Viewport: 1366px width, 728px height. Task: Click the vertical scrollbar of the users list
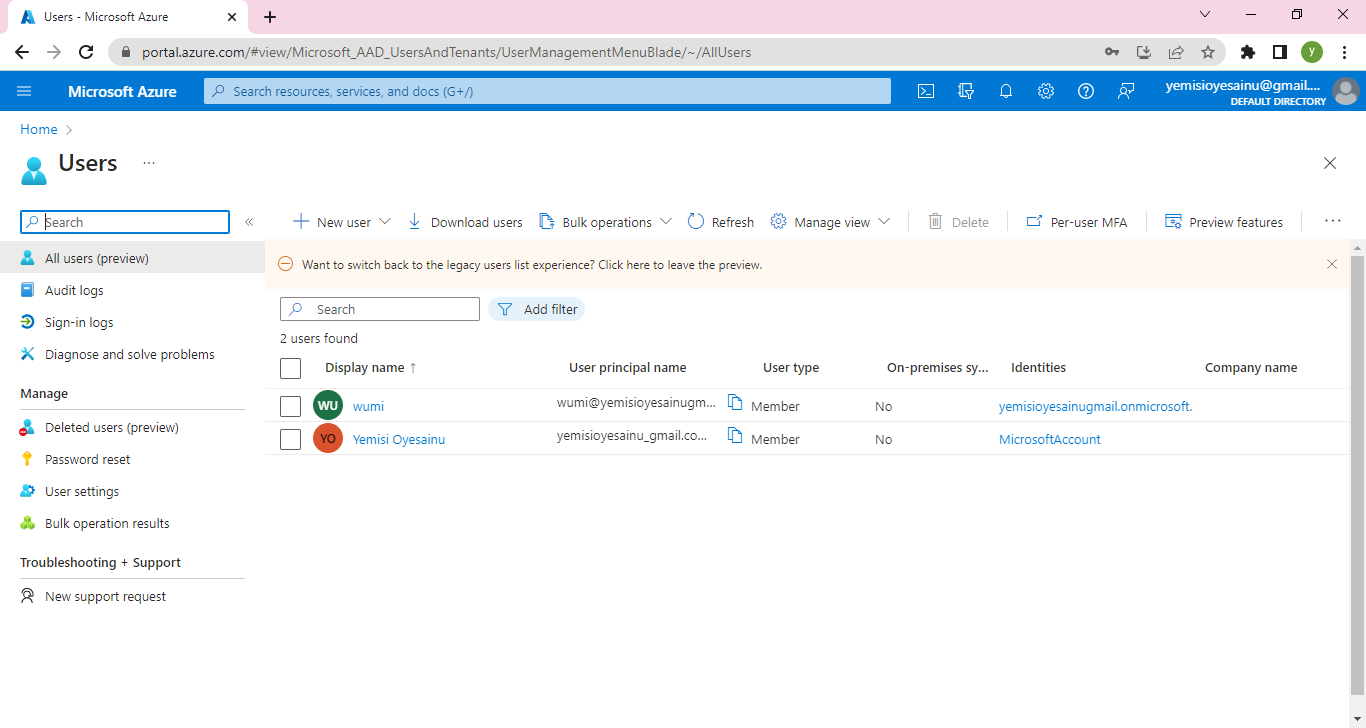pyautogui.click(x=1357, y=475)
